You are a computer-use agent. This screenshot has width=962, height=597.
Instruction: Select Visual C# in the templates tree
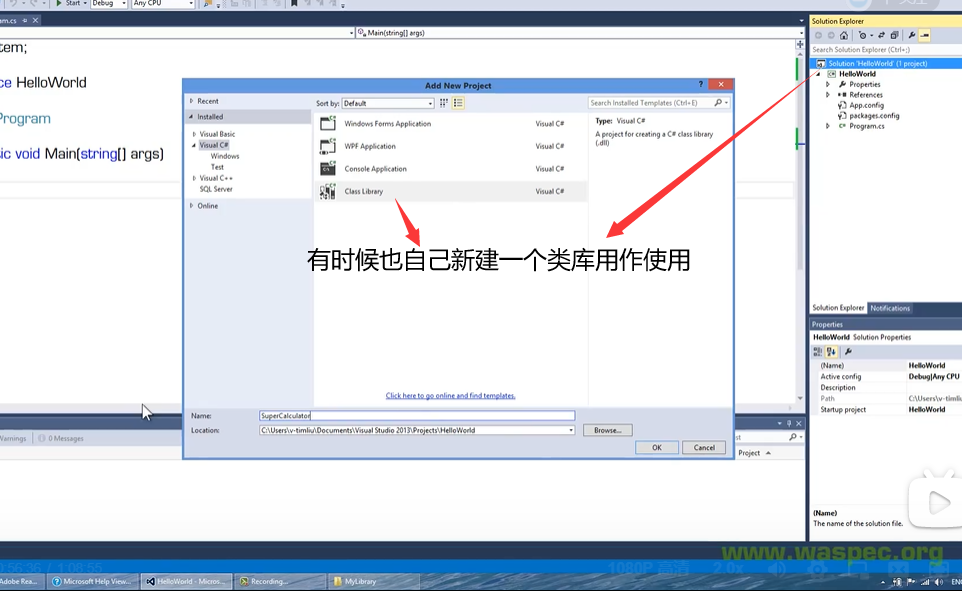click(214, 145)
